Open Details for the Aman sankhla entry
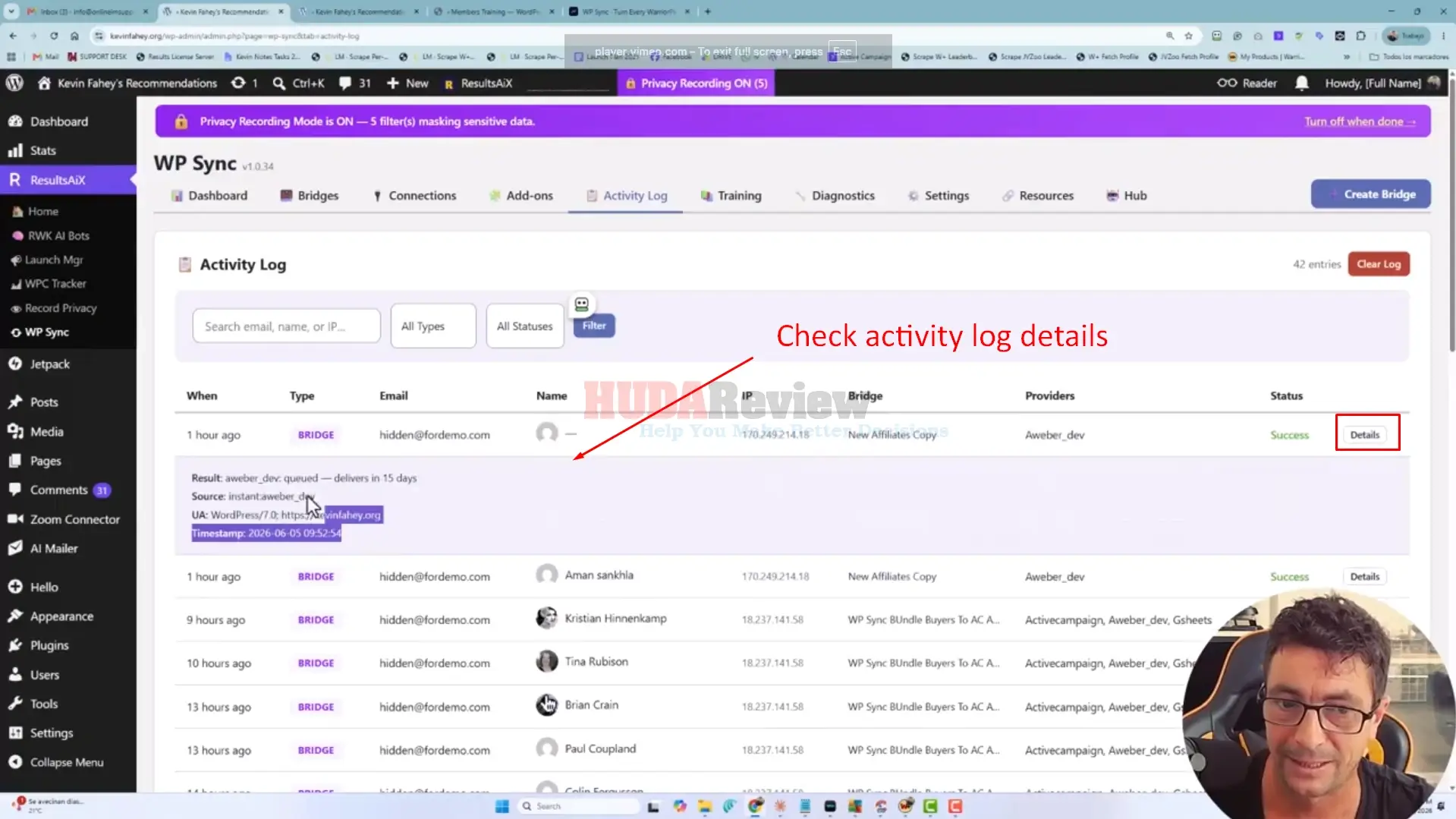The width and height of the screenshot is (1456, 819). pyautogui.click(x=1365, y=577)
